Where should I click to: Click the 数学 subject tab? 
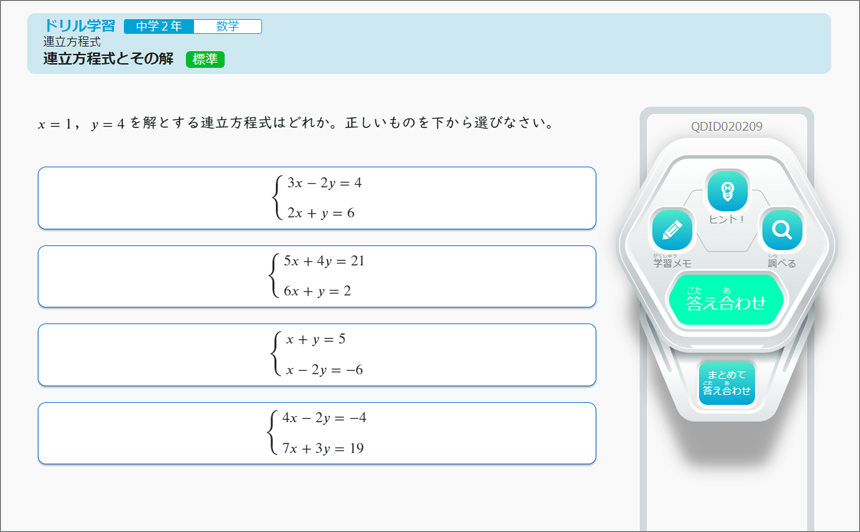[x=228, y=26]
